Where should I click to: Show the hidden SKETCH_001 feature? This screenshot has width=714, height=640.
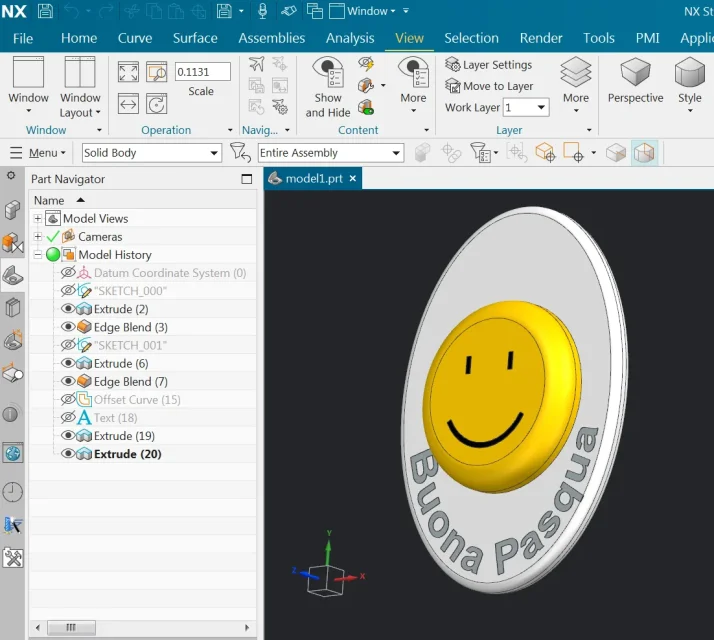tap(68, 345)
